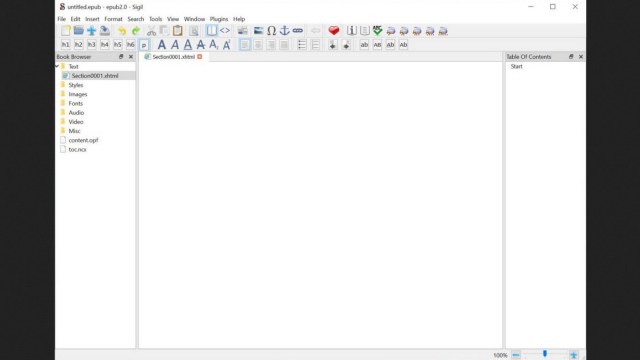
Task: Open the Tools menu
Action: pos(156,19)
